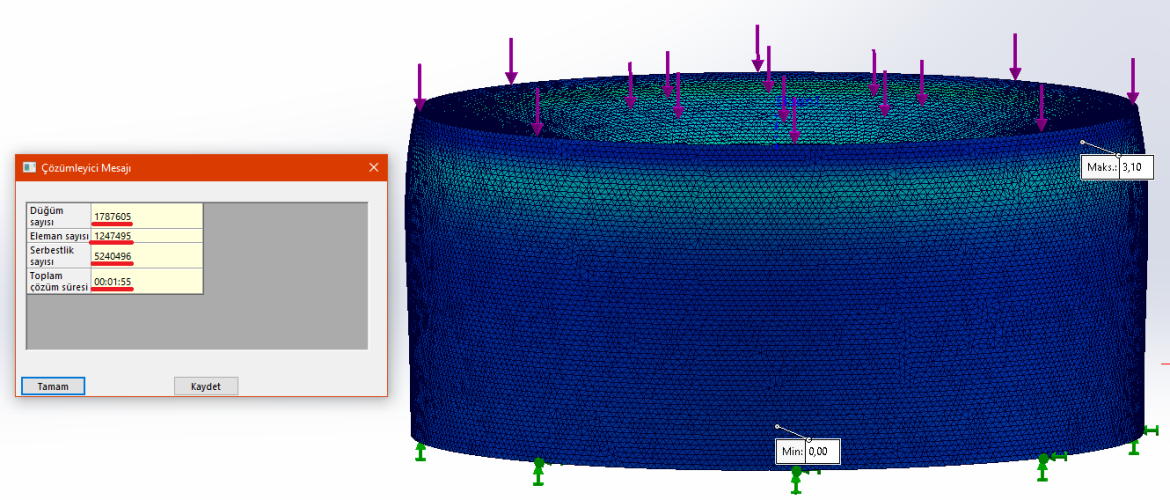Viewport: 1170px width, 500px height.
Task: Click the rightmost purple force arrow
Action: coord(1133,81)
